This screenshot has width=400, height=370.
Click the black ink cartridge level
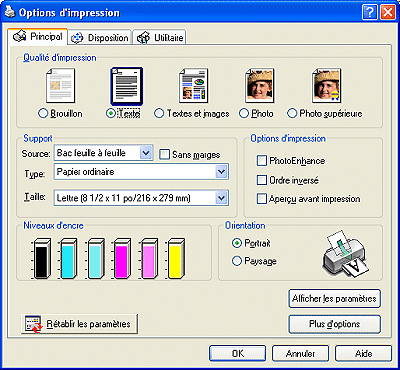[42, 258]
